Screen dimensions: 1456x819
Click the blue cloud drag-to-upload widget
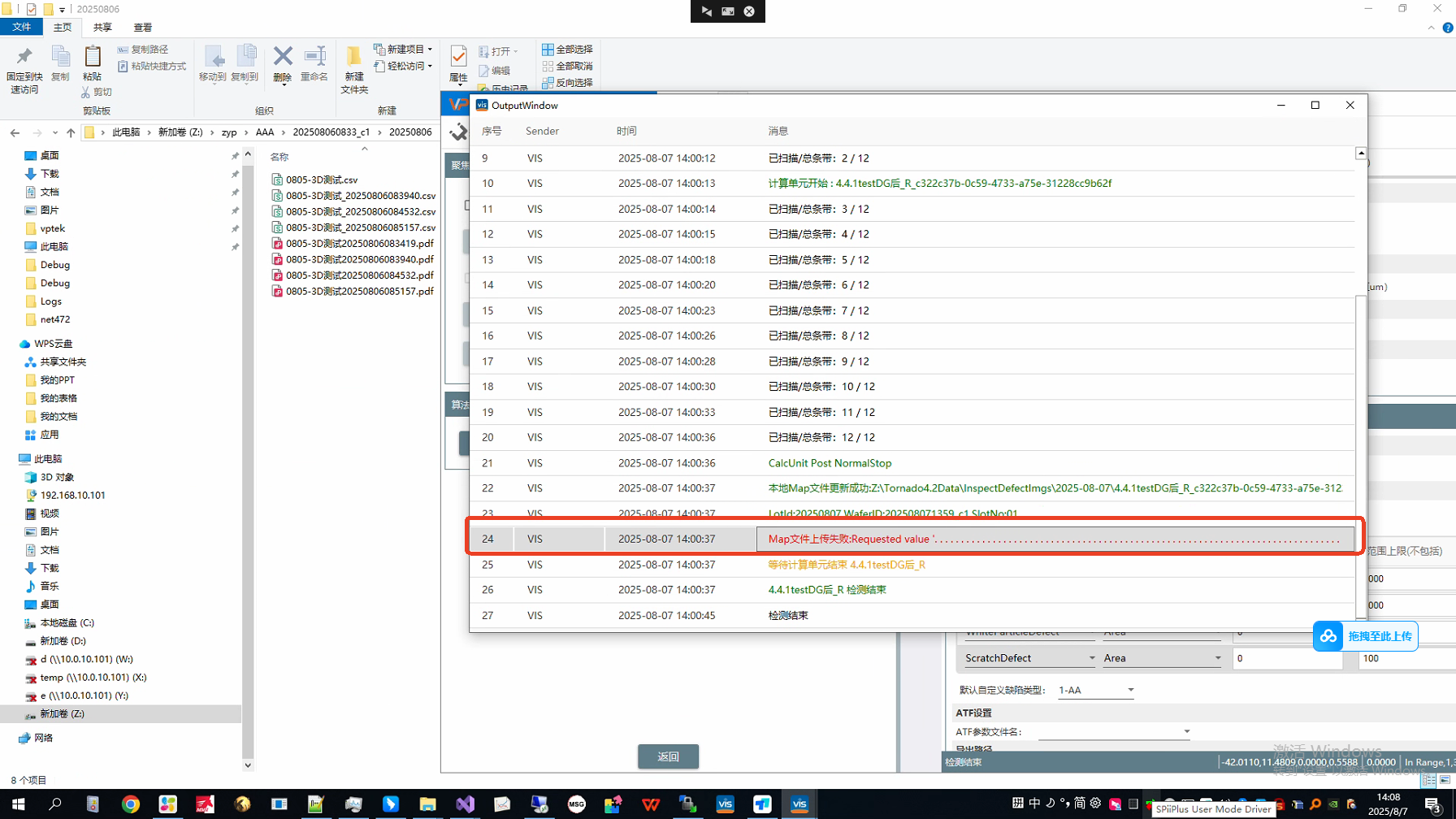(1365, 636)
